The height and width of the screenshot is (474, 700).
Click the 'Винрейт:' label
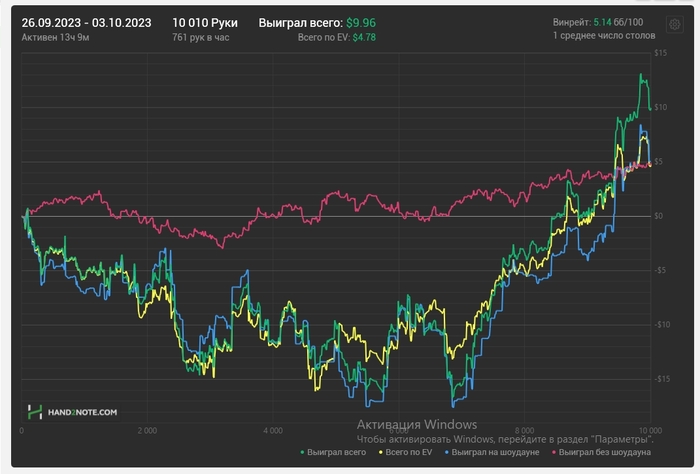coord(572,22)
